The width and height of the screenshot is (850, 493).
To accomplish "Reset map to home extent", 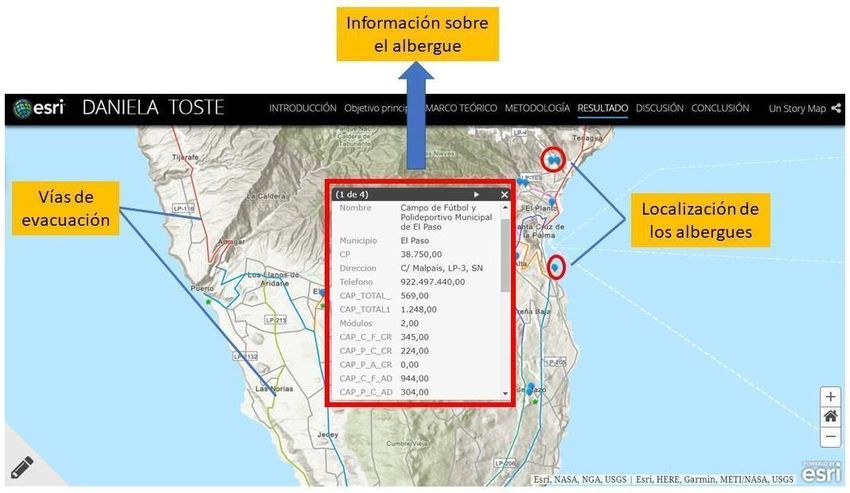I will pos(830,417).
